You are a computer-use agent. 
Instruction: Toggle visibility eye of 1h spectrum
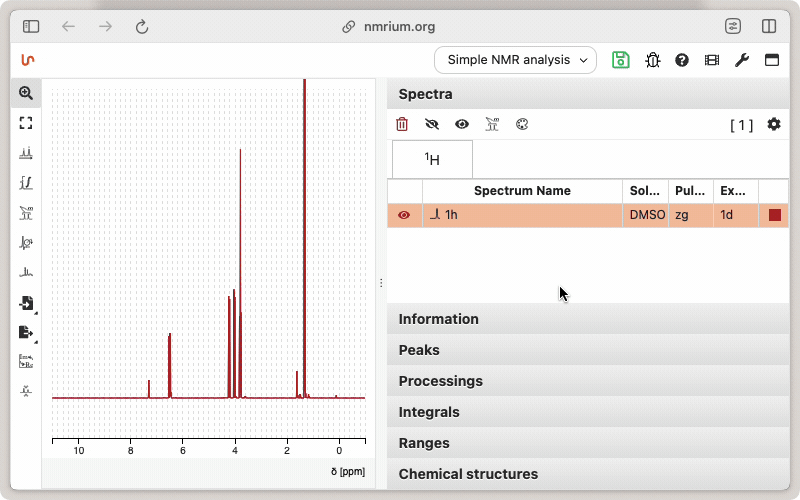click(x=404, y=215)
